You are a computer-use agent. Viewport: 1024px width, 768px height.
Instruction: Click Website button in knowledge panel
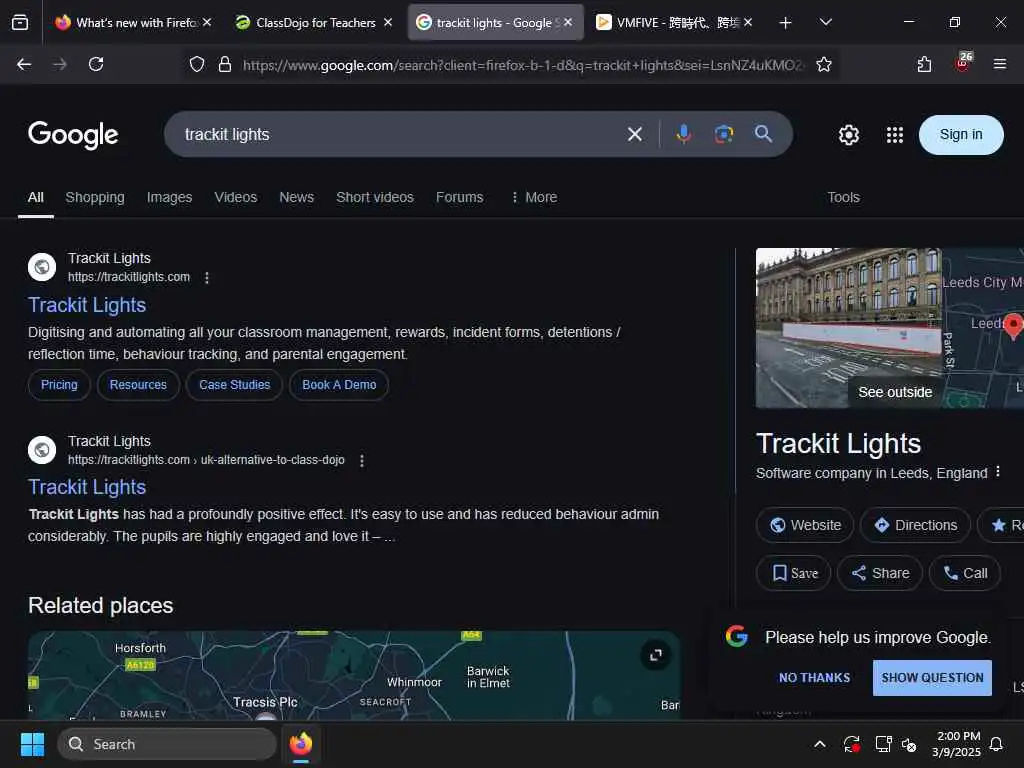tap(805, 525)
